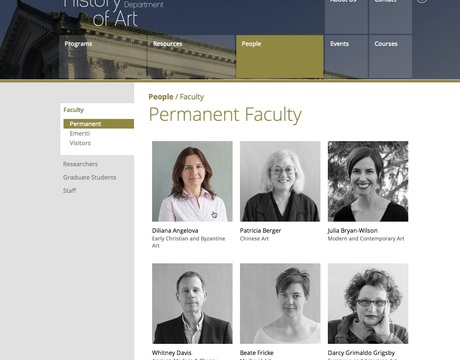Open Beate Fricke's portrait photo
This screenshot has height=360, width=460.
coord(280,304)
